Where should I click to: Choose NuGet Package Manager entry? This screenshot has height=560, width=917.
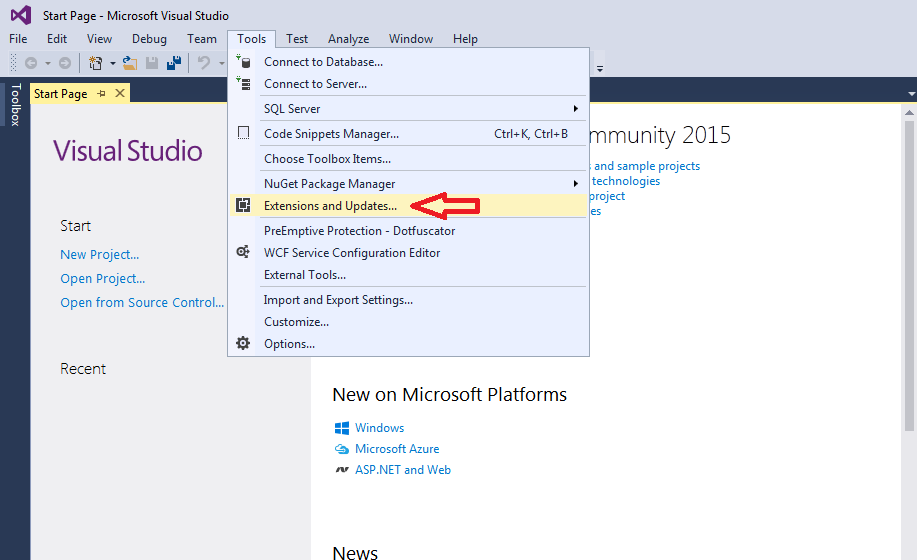[408, 184]
